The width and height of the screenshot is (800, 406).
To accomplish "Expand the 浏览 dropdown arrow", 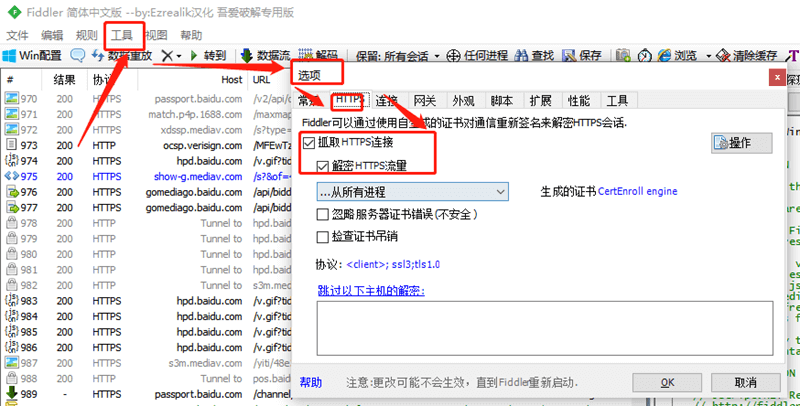I will pos(708,56).
